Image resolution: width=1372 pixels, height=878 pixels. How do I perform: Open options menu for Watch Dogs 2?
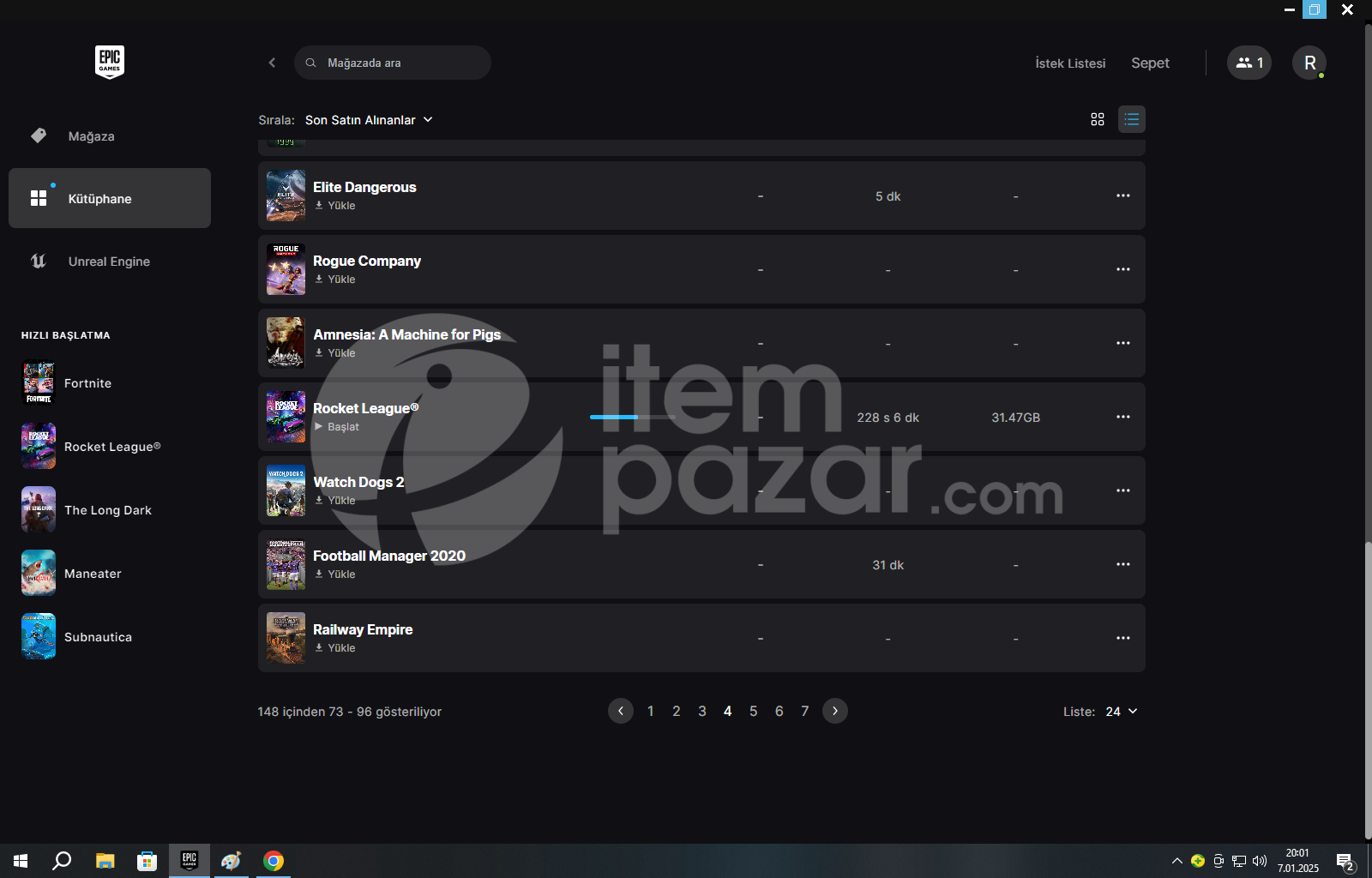[1123, 490]
